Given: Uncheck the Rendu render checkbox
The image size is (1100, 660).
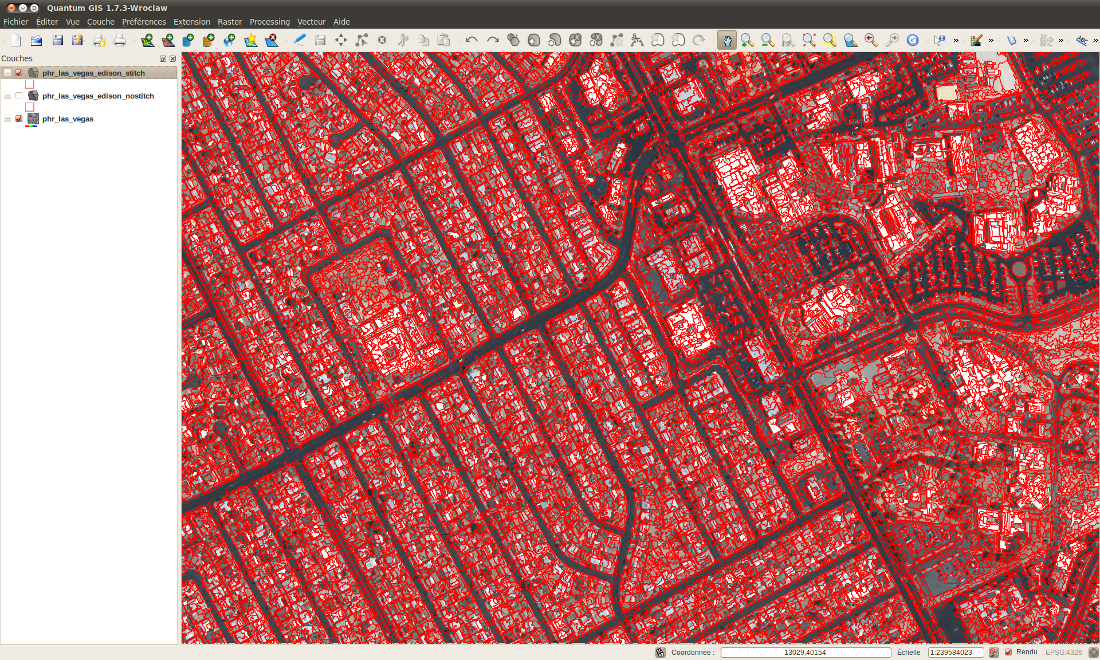Looking at the screenshot, I should click(1008, 652).
